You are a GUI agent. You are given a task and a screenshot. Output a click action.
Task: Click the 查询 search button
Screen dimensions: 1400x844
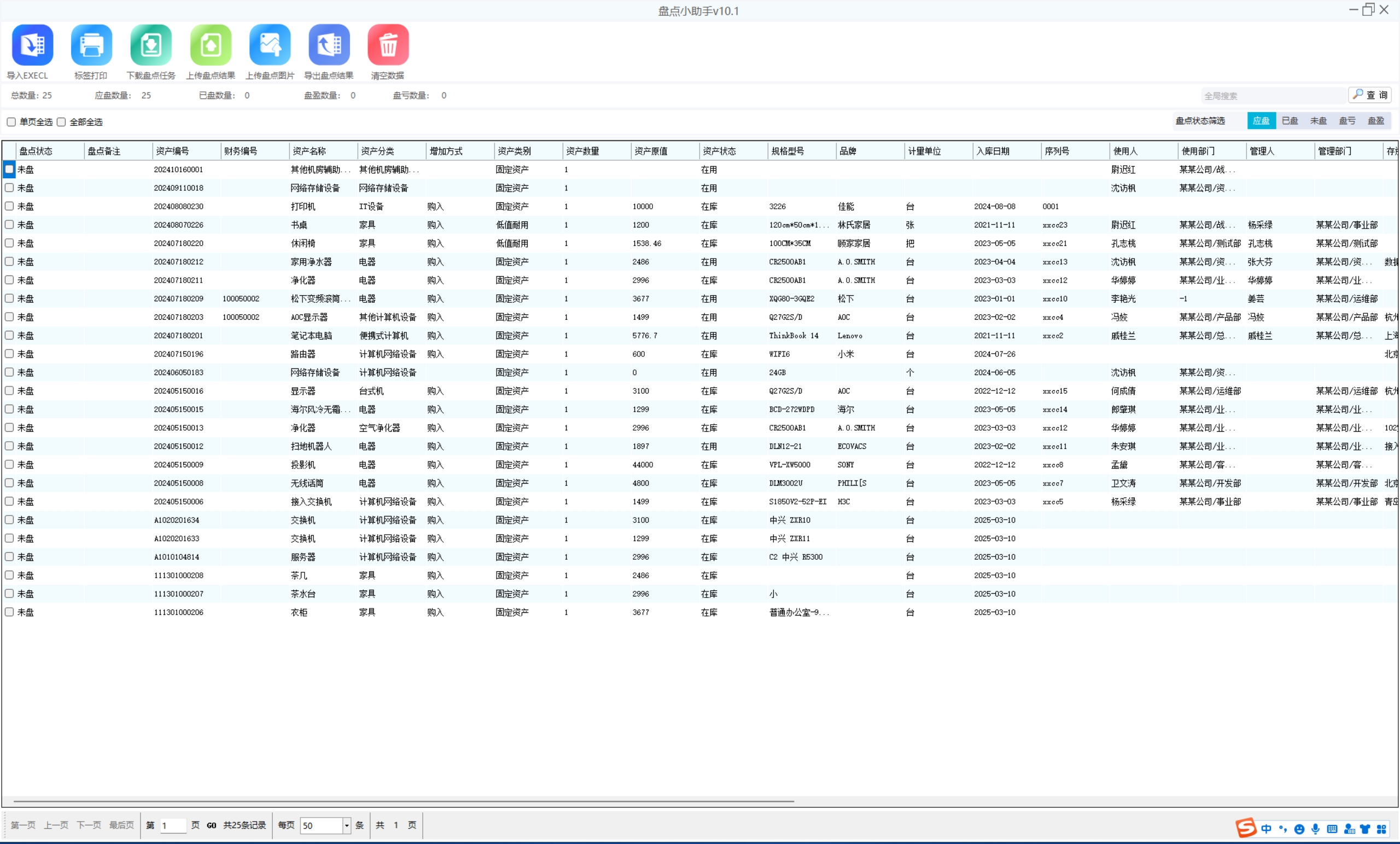1370,95
